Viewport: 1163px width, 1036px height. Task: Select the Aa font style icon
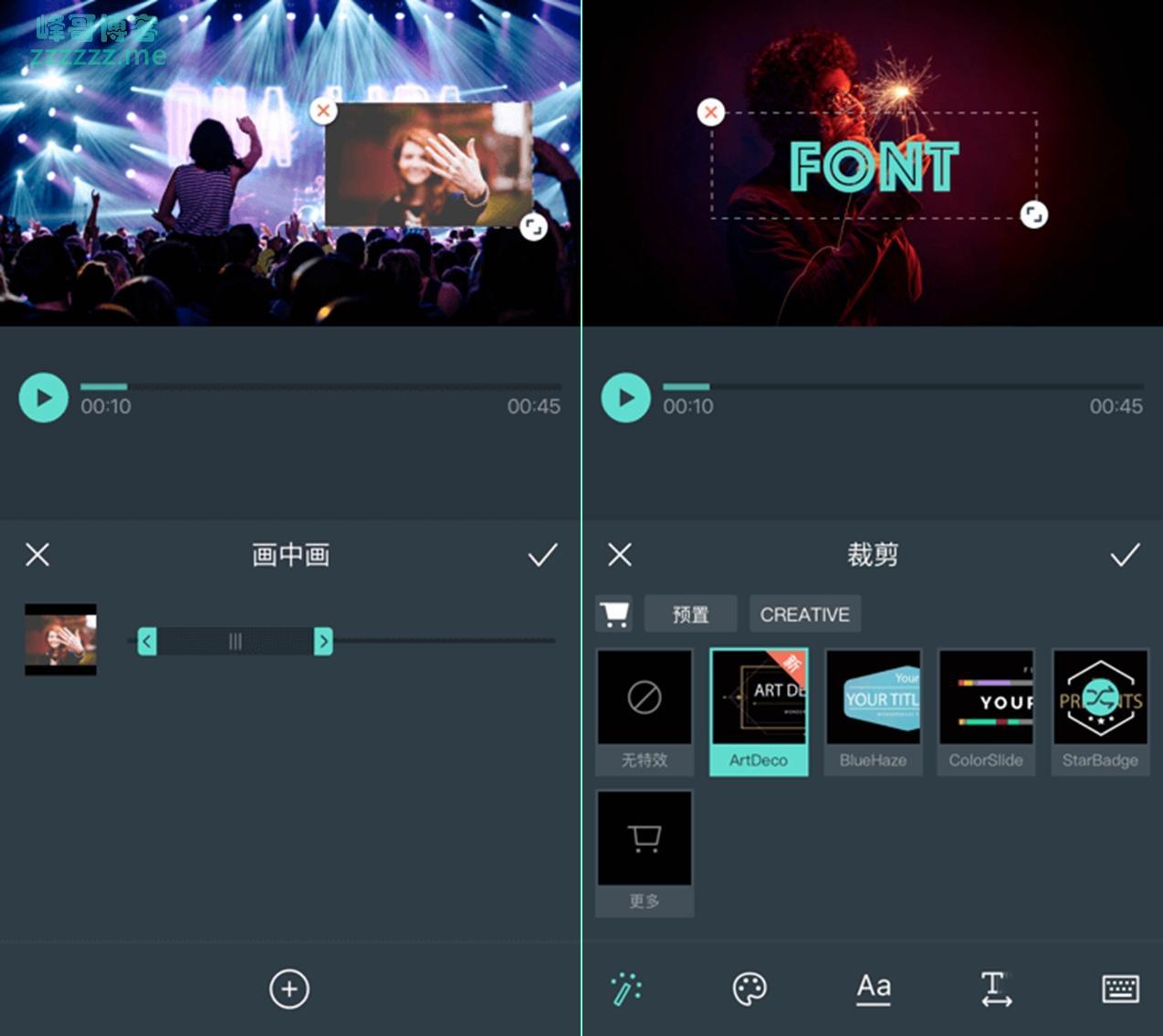[x=874, y=989]
